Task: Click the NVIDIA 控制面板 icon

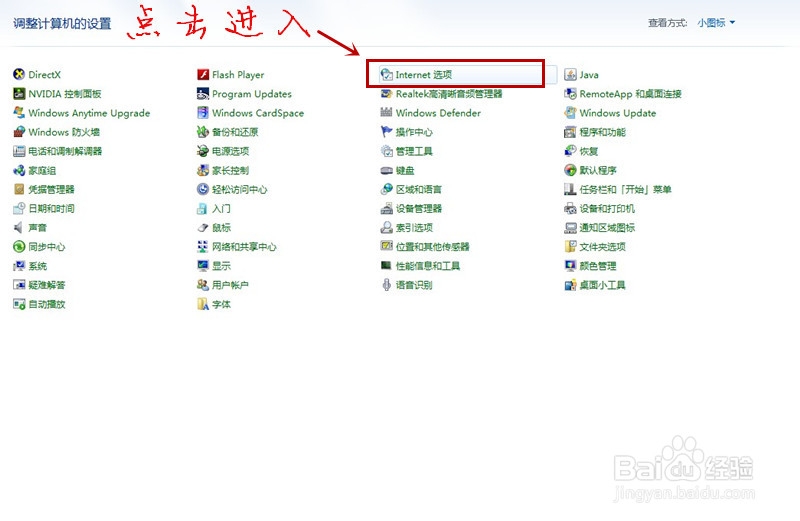Action: tap(19, 94)
